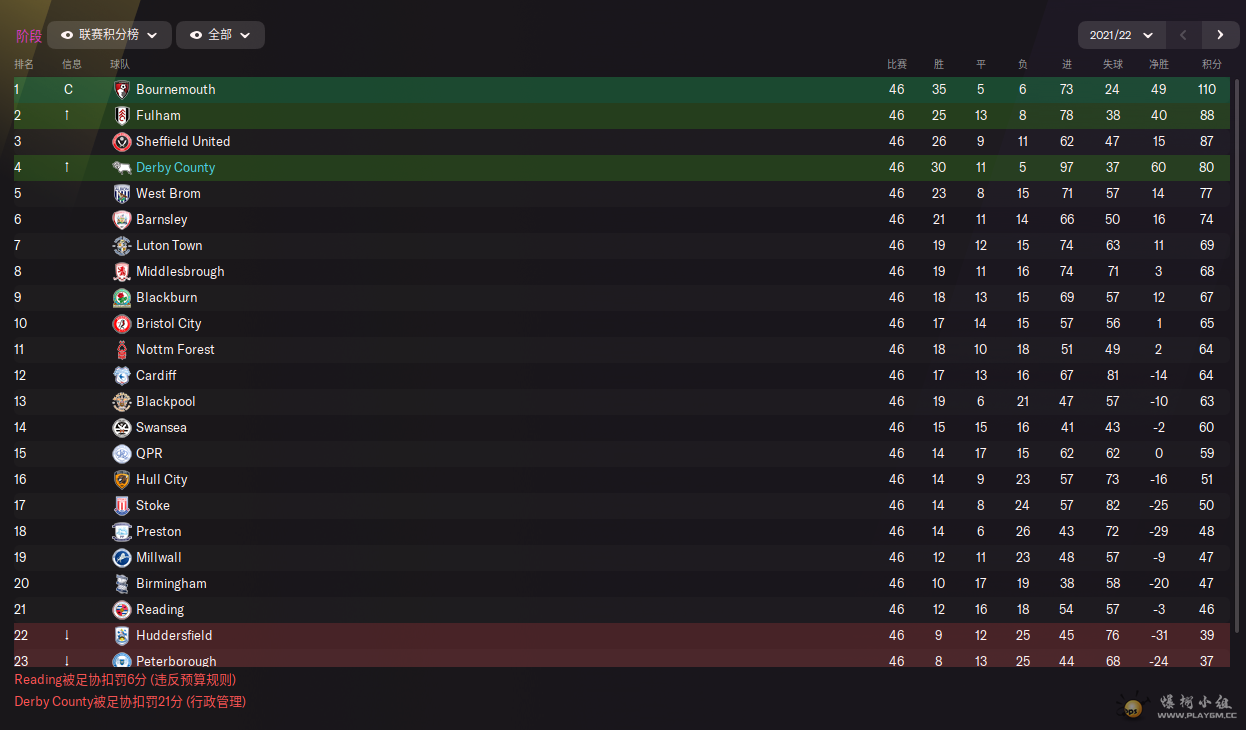Toggle the eye icon beside 全部
The image size is (1246, 730).
tap(196, 35)
